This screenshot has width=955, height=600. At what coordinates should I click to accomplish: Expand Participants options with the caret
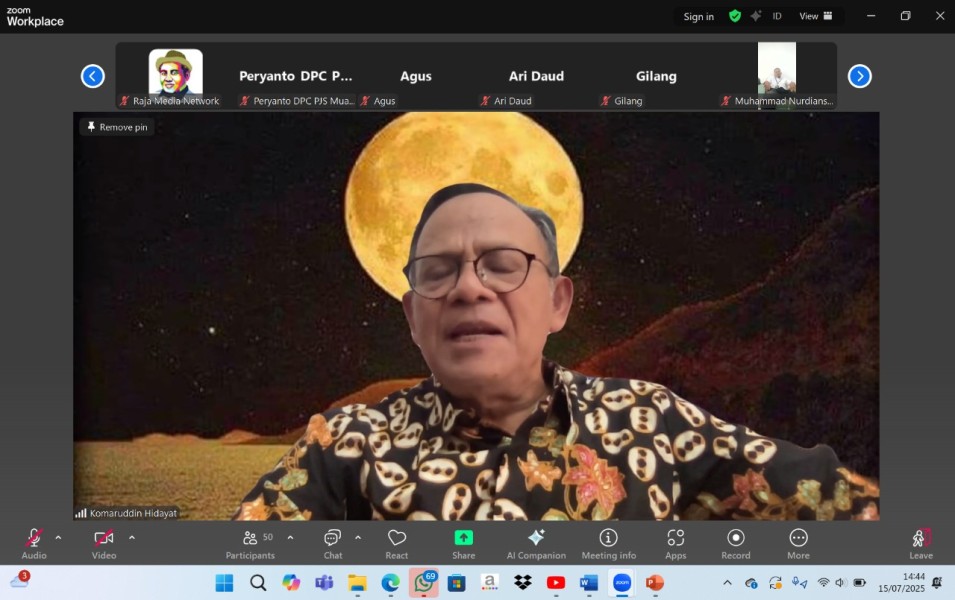click(x=288, y=536)
